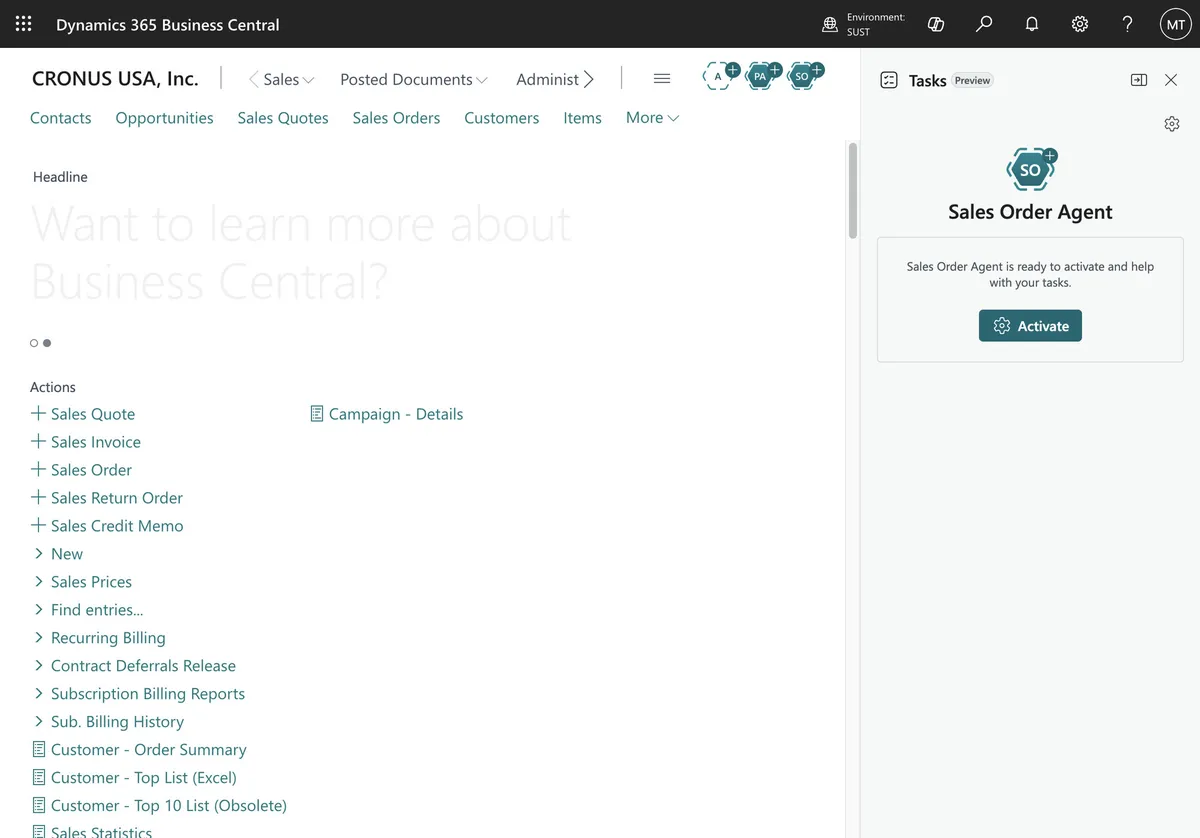Viewport: 1200px width, 838px height.
Task: Create a new Sales Quote
Action: click(x=93, y=413)
